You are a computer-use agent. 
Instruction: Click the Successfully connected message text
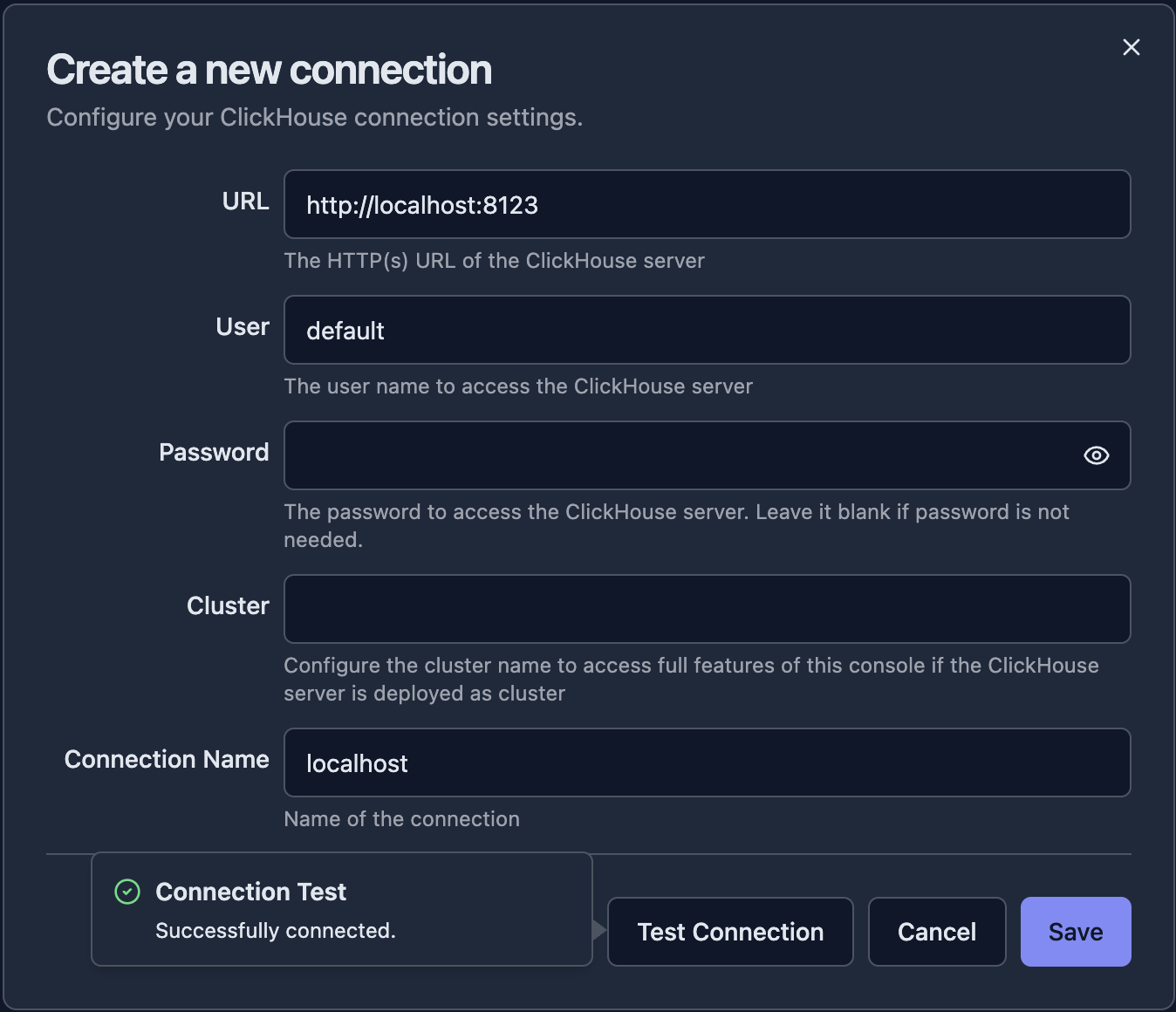coord(275,930)
